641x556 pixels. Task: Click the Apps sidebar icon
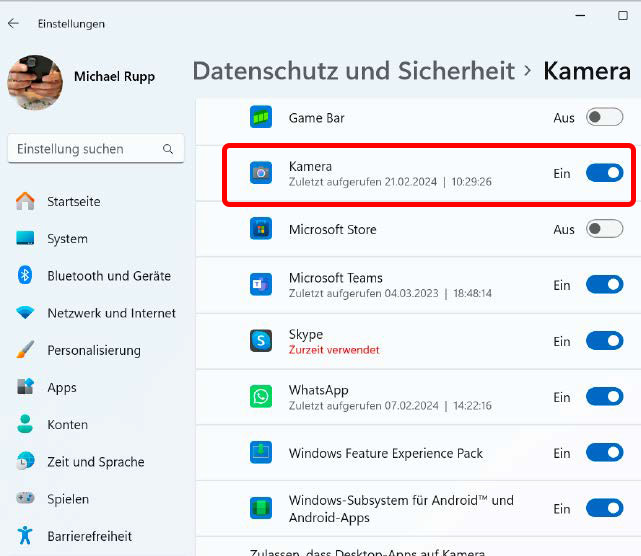[x=25, y=387]
